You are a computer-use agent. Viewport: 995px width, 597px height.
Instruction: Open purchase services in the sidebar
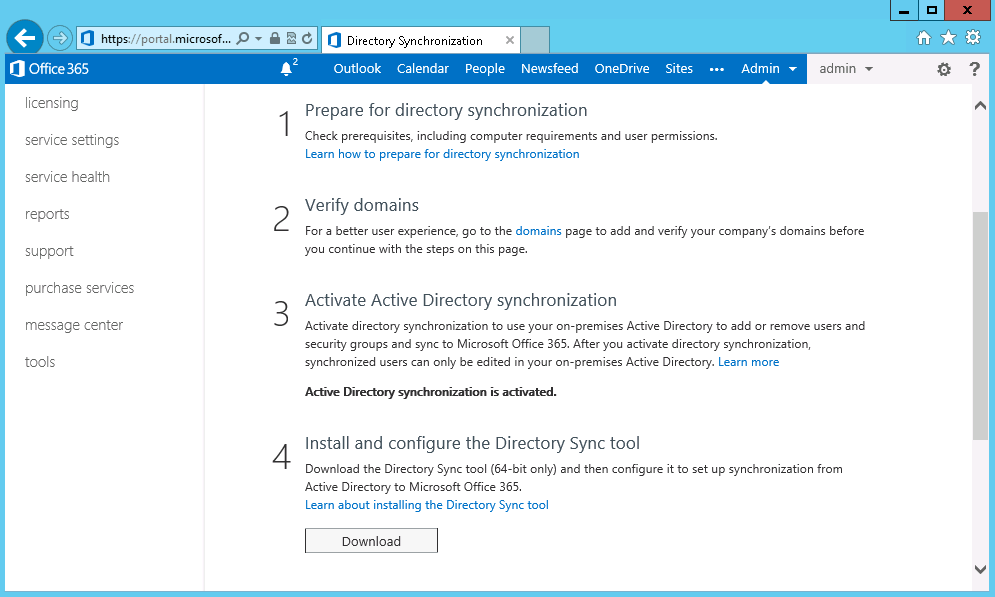(x=80, y=288)
